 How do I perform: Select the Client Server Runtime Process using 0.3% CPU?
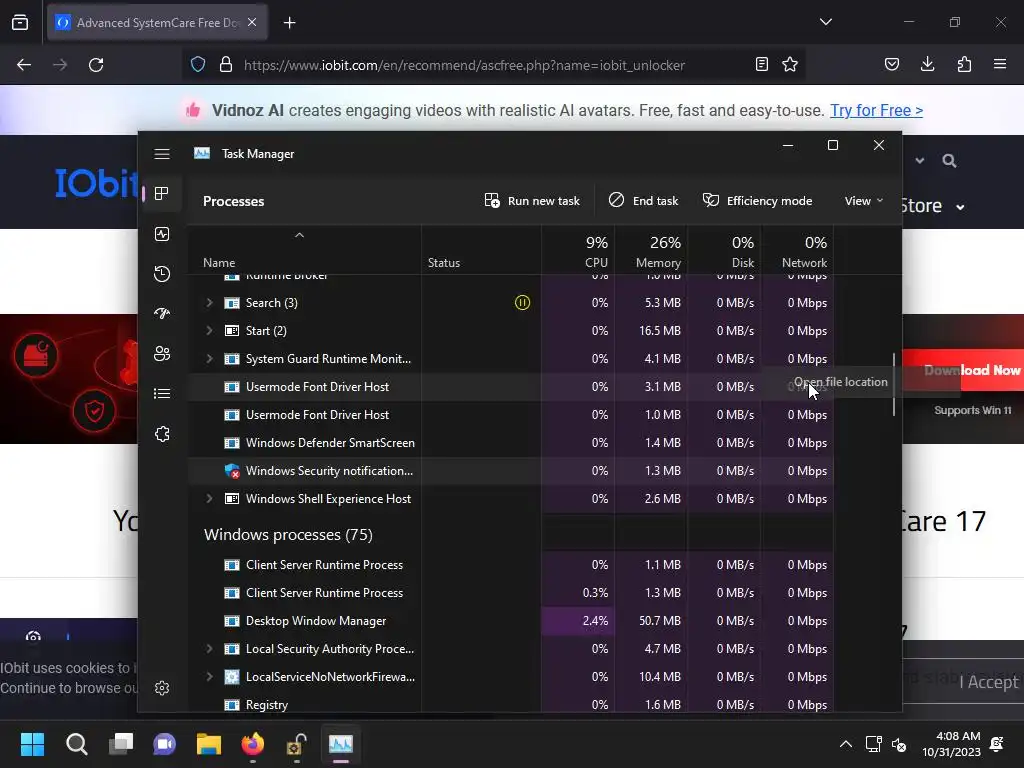511,593
